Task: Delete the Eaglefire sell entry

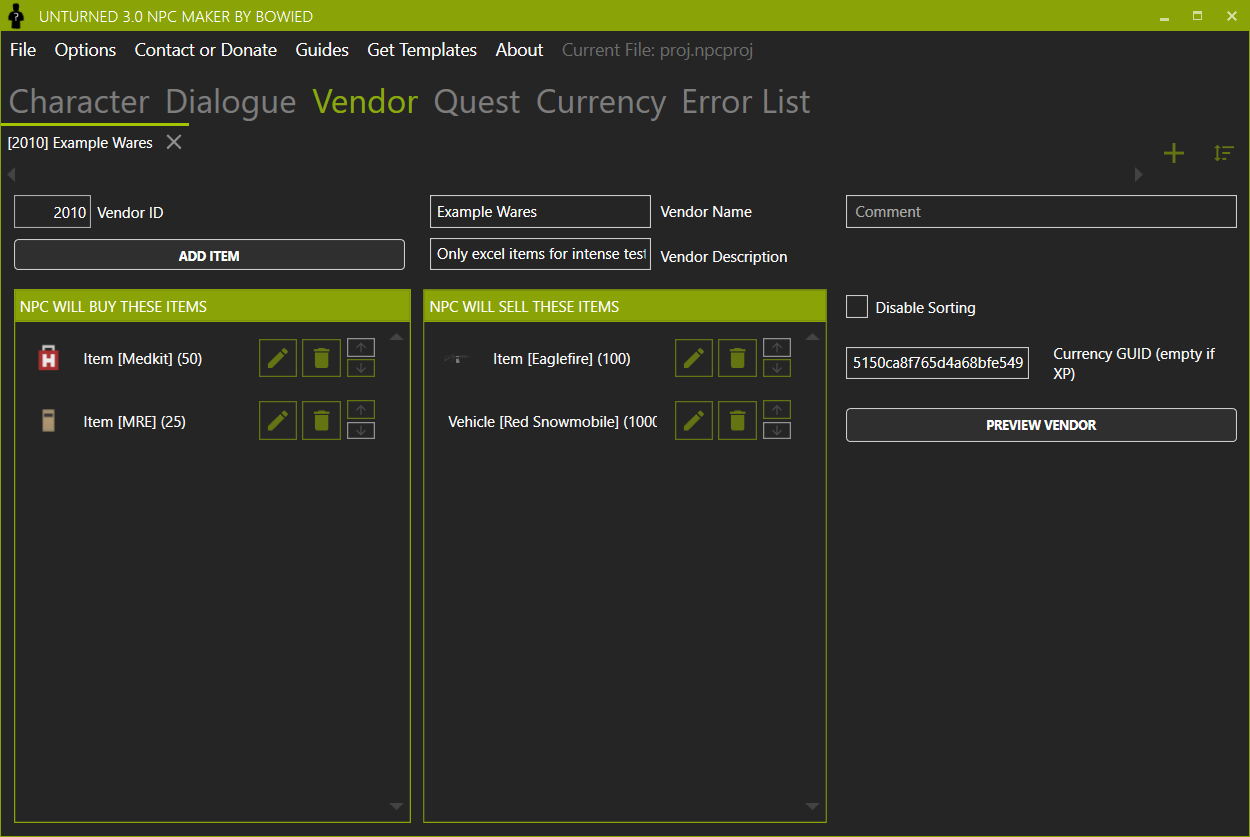Action: (737, 358)
